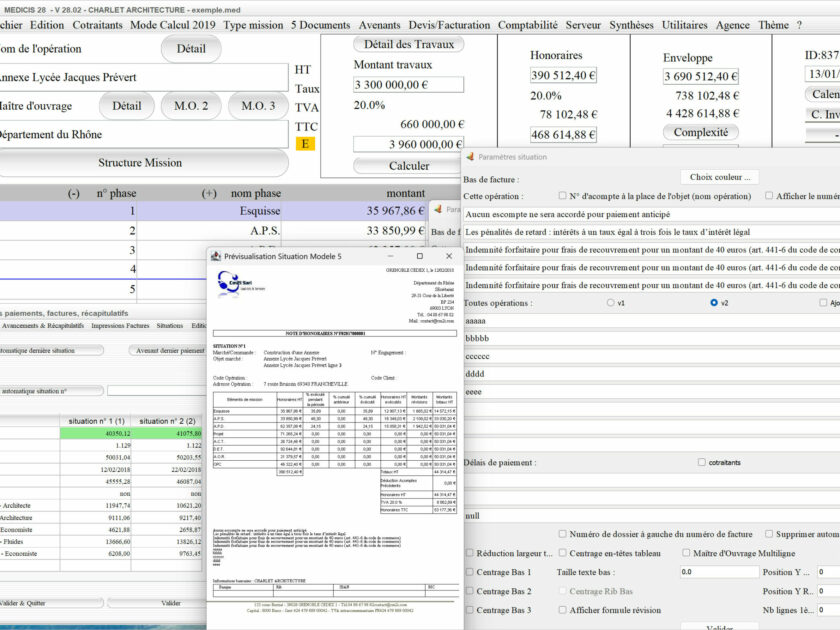Viewport: 840px width, 630px height.
Task: Switch to Impressions Factures tab
Action: click(120, 326)
